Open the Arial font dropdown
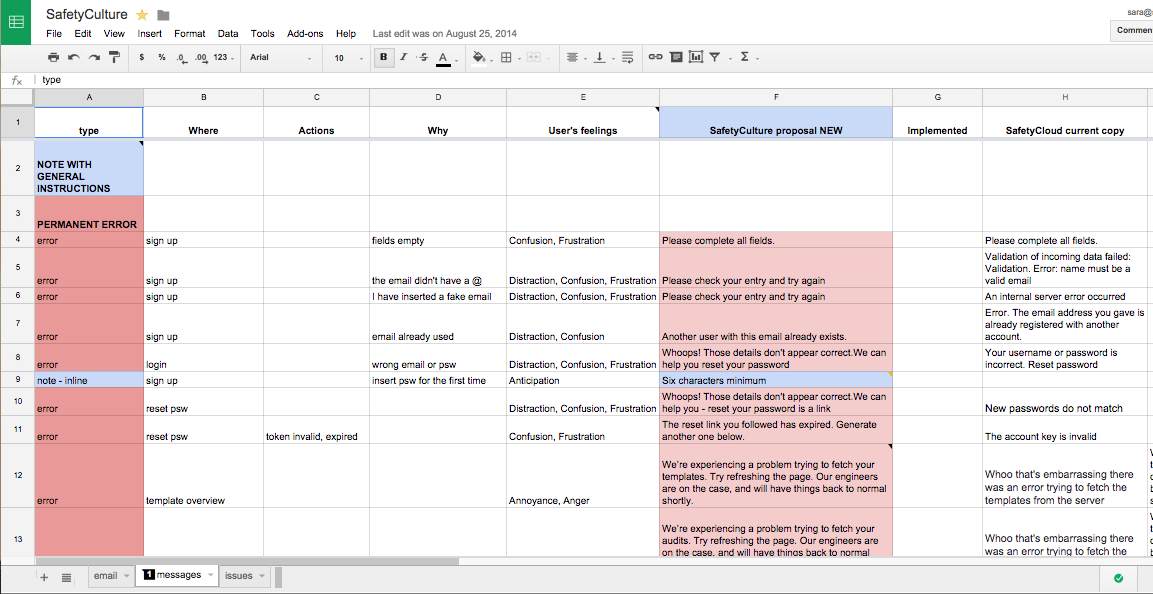This screenshot has height=594, width=1153. (x=281, y=57)
